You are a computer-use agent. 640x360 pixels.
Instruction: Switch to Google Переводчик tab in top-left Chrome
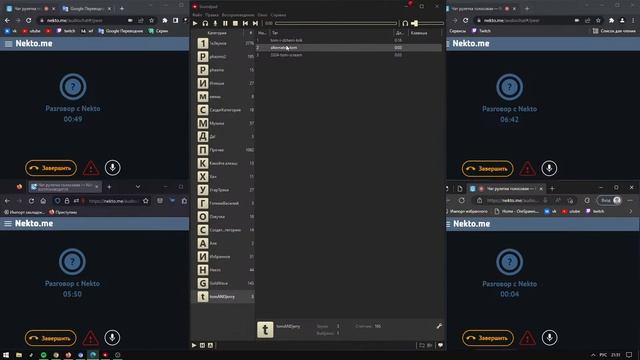click(x=87, y=9)
